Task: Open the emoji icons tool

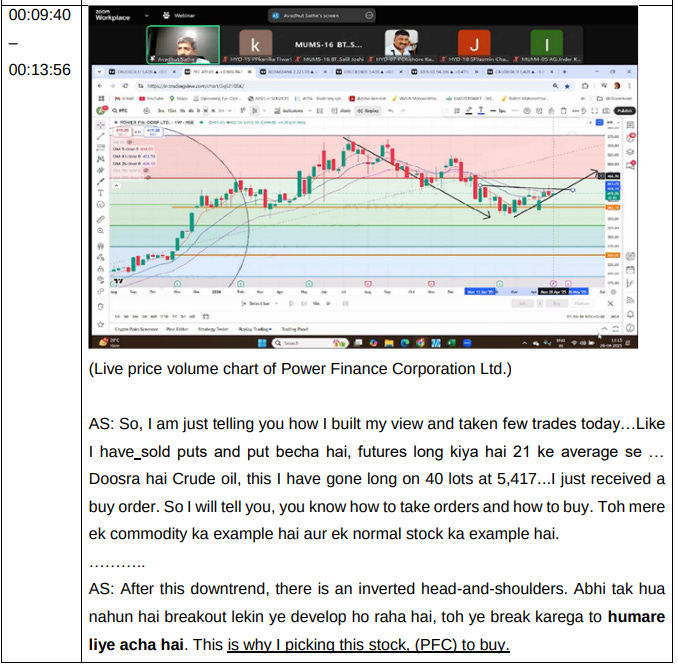Action: (x=100, y=204)
